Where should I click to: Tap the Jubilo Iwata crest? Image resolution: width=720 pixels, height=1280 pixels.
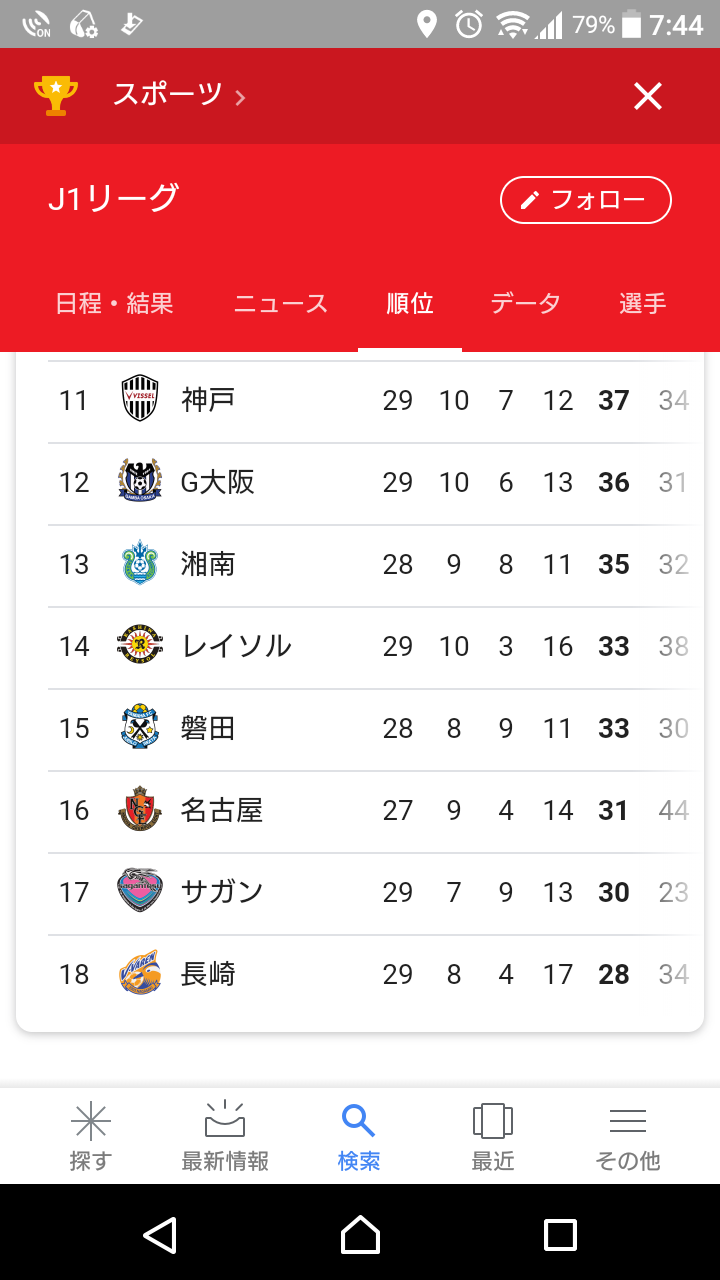139,728
